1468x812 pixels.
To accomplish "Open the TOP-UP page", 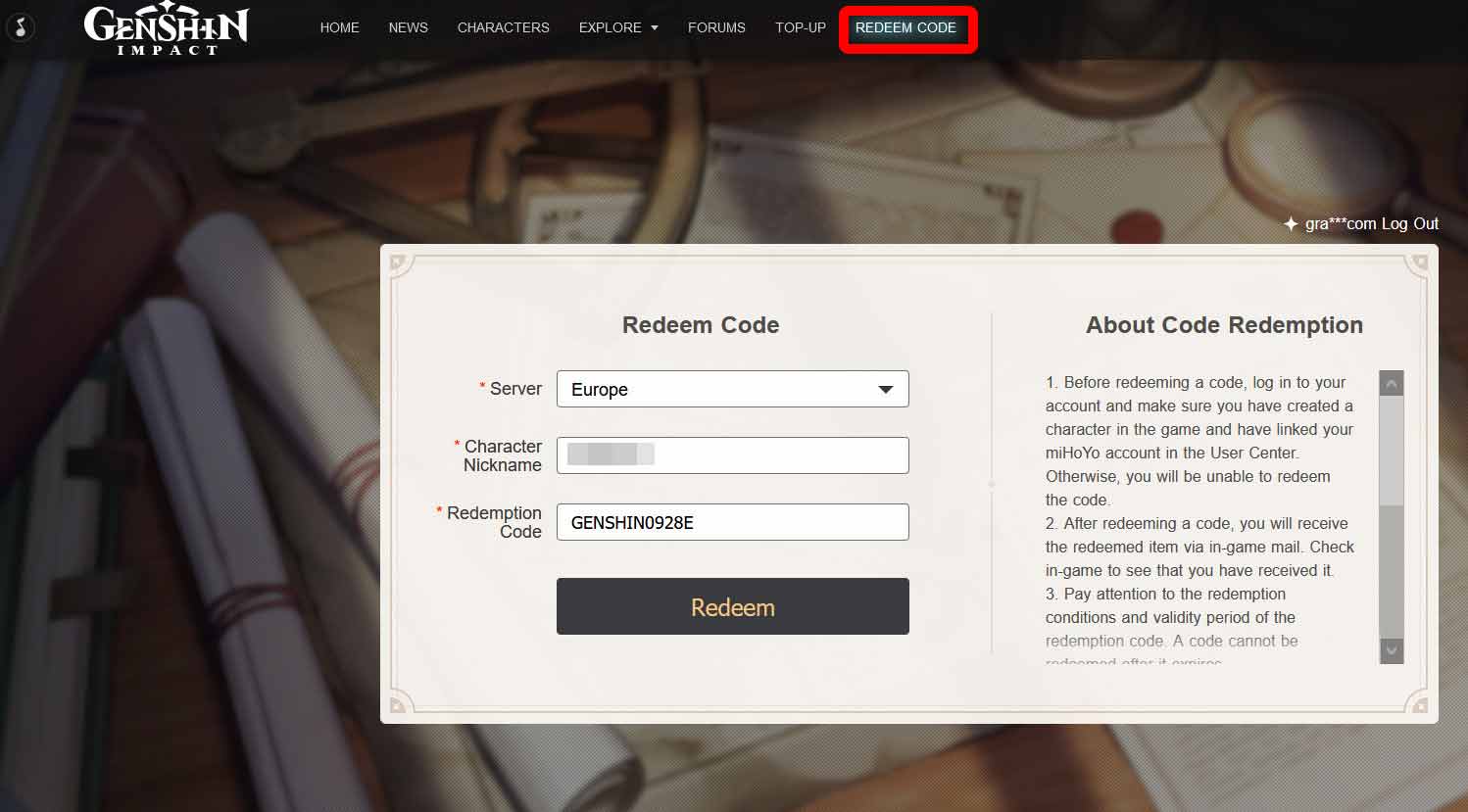I will click(801, 27).
